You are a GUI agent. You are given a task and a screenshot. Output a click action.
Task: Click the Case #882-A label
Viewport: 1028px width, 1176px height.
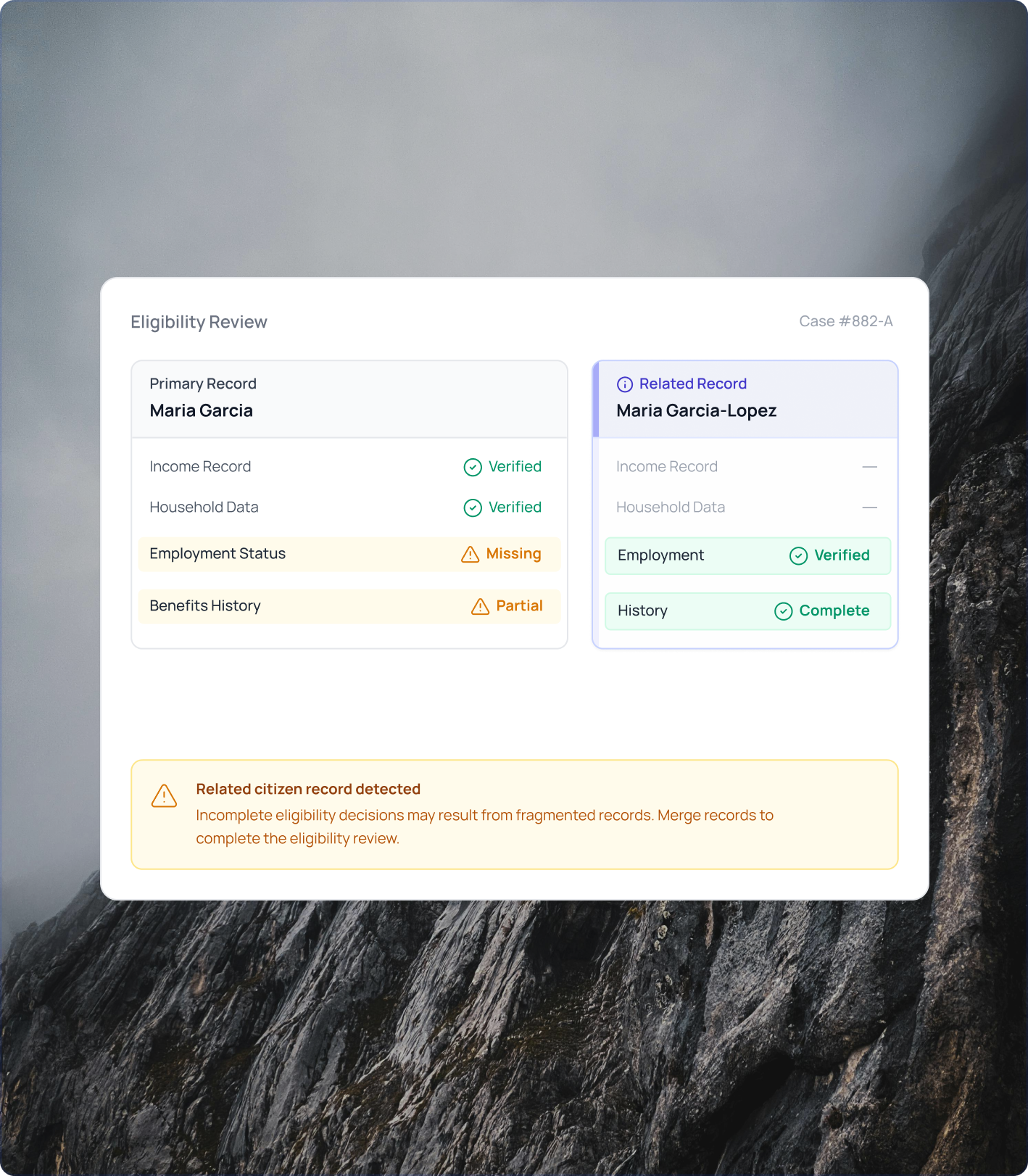pyautogui.click(x=846, y=321)
